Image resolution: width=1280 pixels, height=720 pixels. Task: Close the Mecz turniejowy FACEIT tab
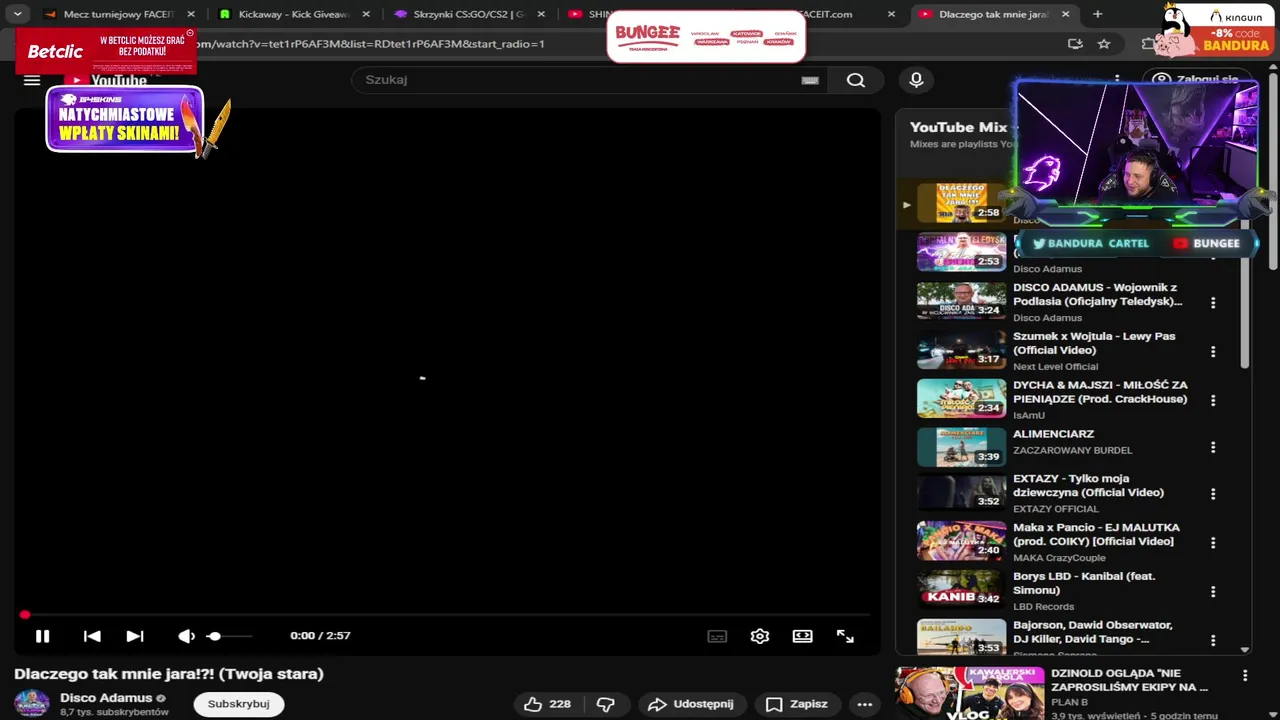(x=191, y=15)
